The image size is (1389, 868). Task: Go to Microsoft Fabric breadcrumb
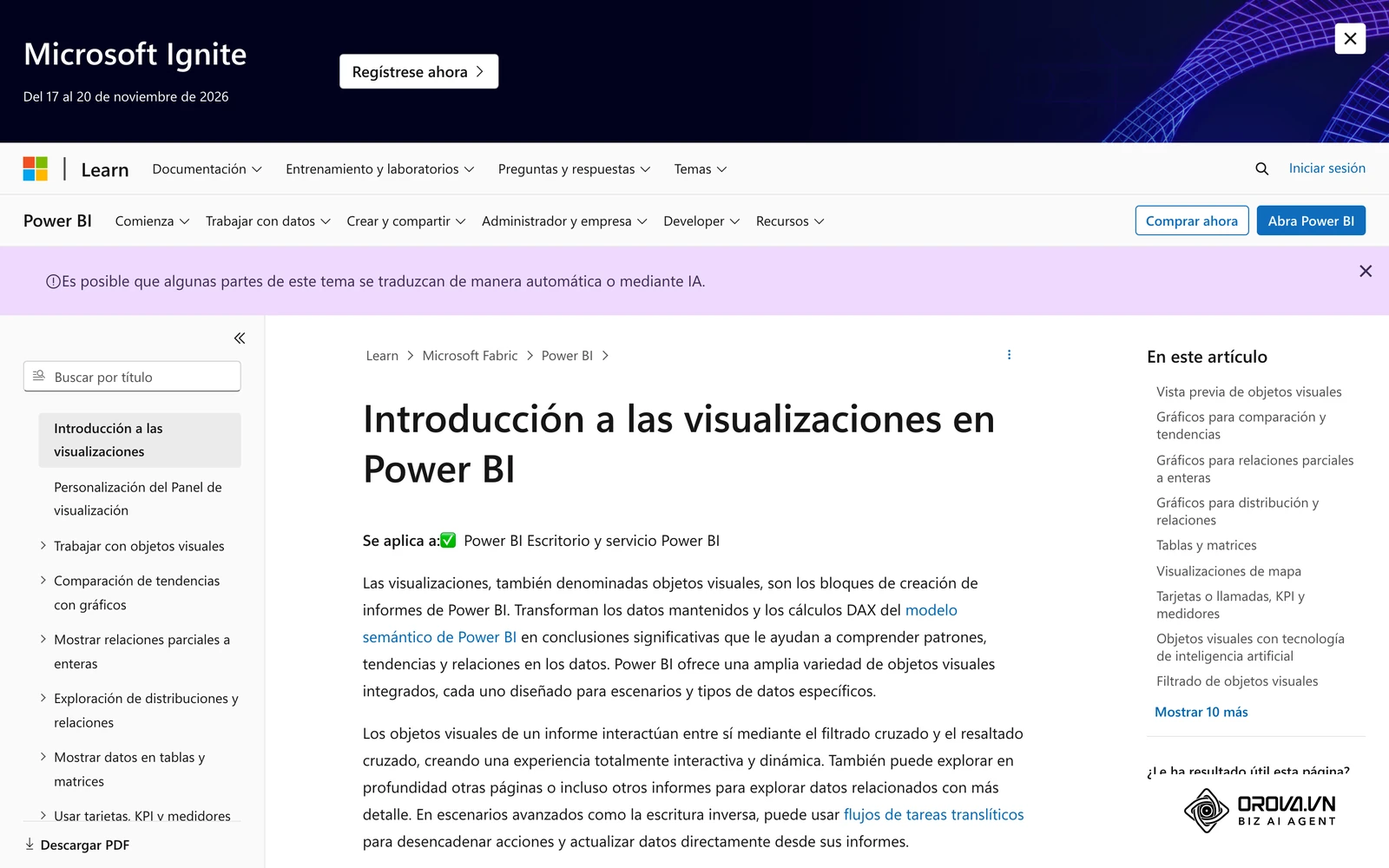[x=470, y=356]
